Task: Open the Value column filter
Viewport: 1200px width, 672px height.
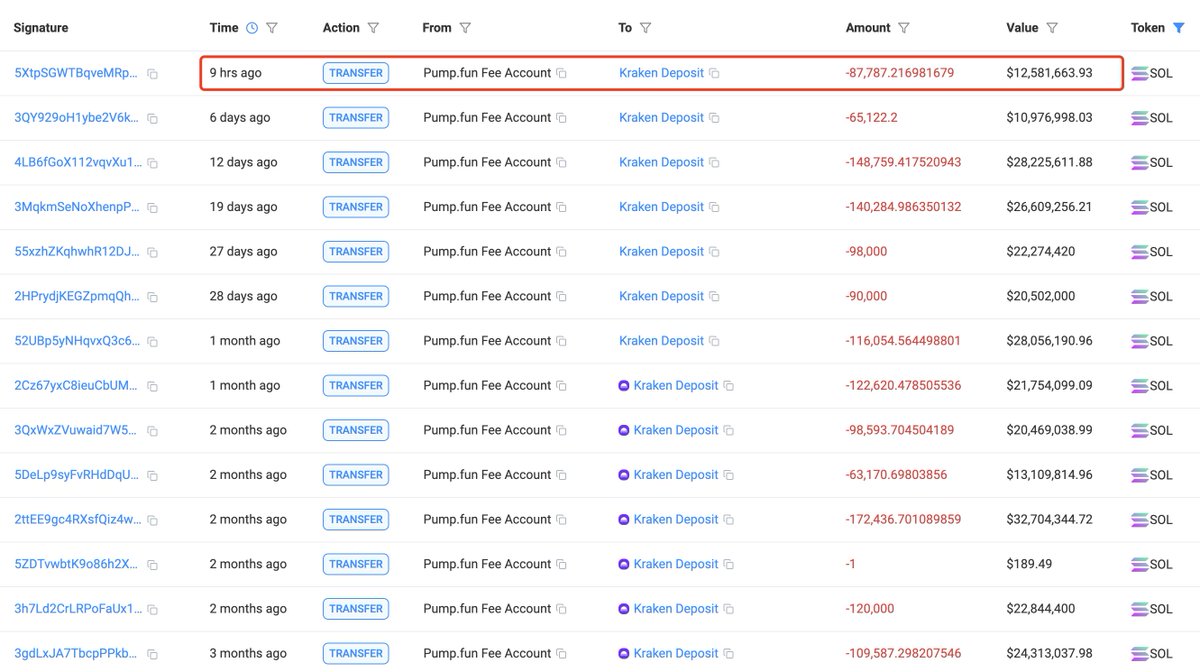Action: 1053,28
